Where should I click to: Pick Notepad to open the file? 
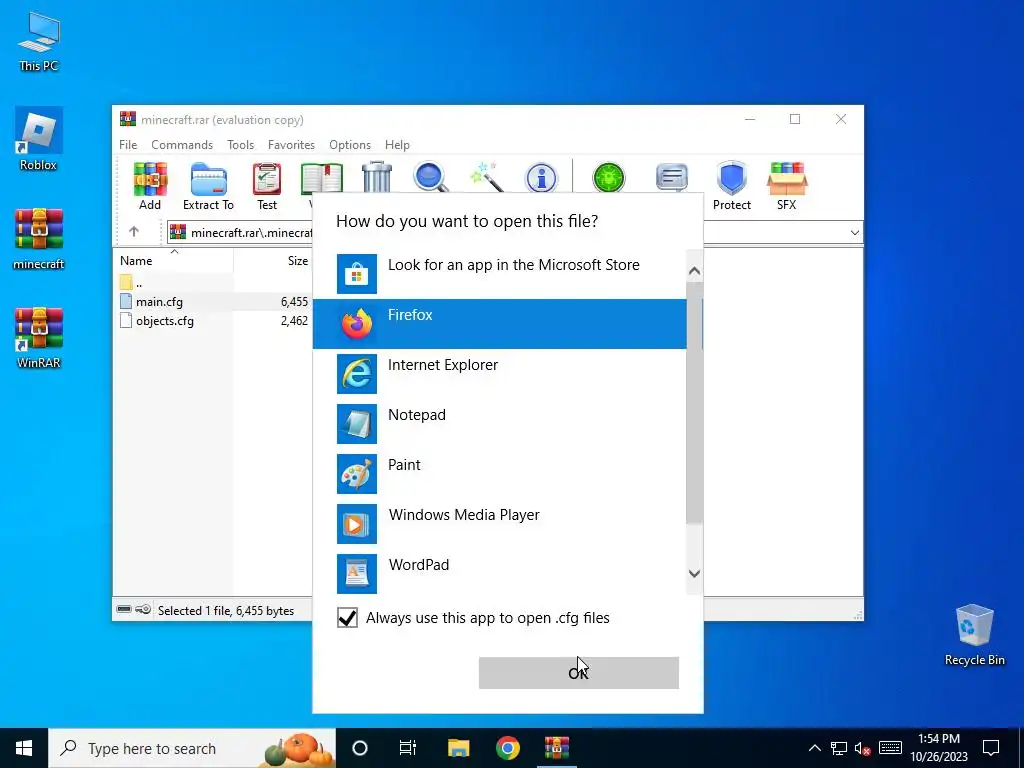tap(500, 424)
